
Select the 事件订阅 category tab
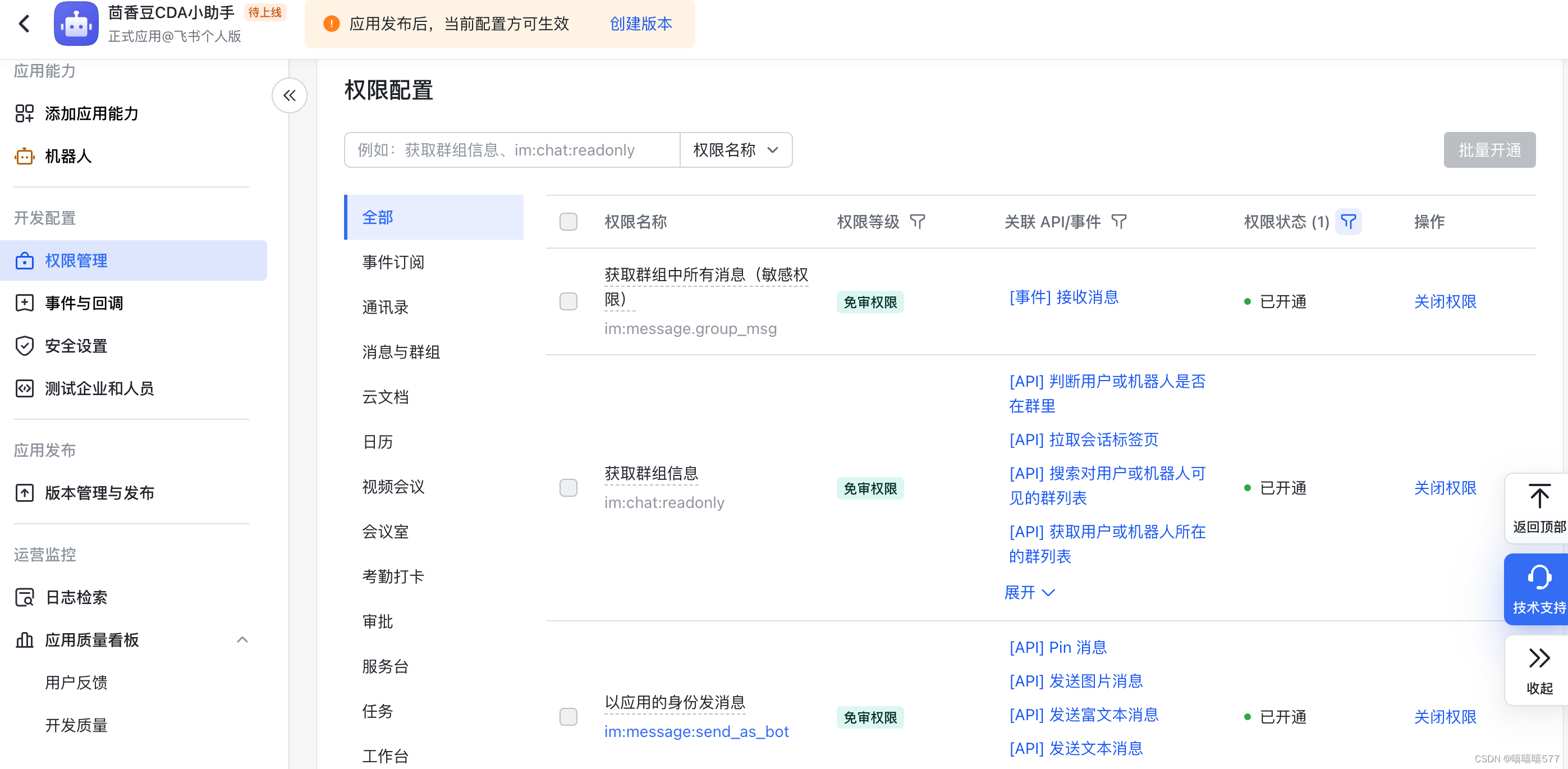[x=393, y=263]
